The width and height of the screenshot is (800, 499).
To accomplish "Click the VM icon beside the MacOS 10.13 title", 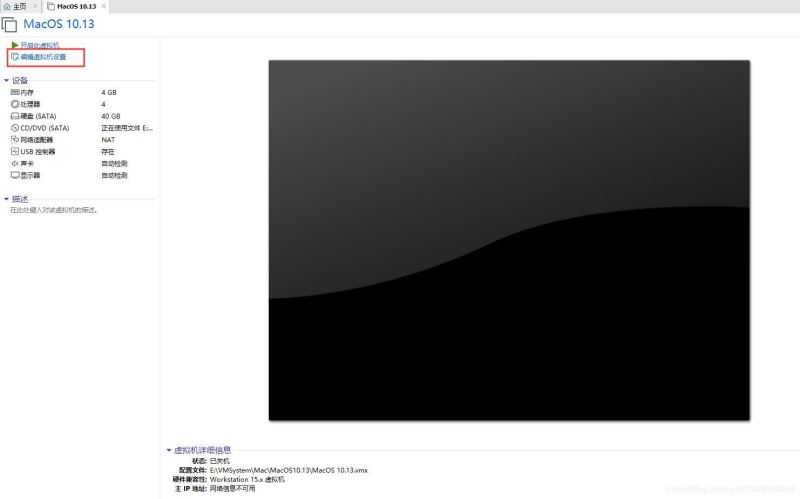I will tap(9, 24).
